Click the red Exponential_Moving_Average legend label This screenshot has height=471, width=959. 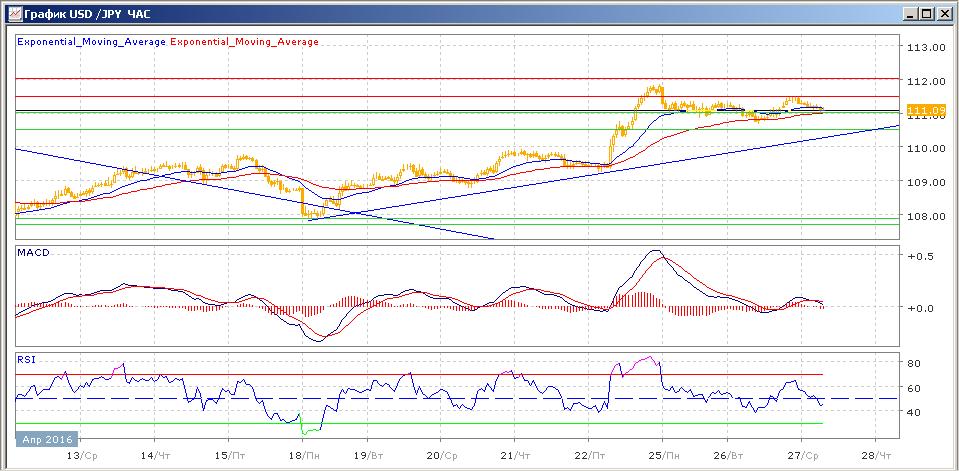[246, 42]
